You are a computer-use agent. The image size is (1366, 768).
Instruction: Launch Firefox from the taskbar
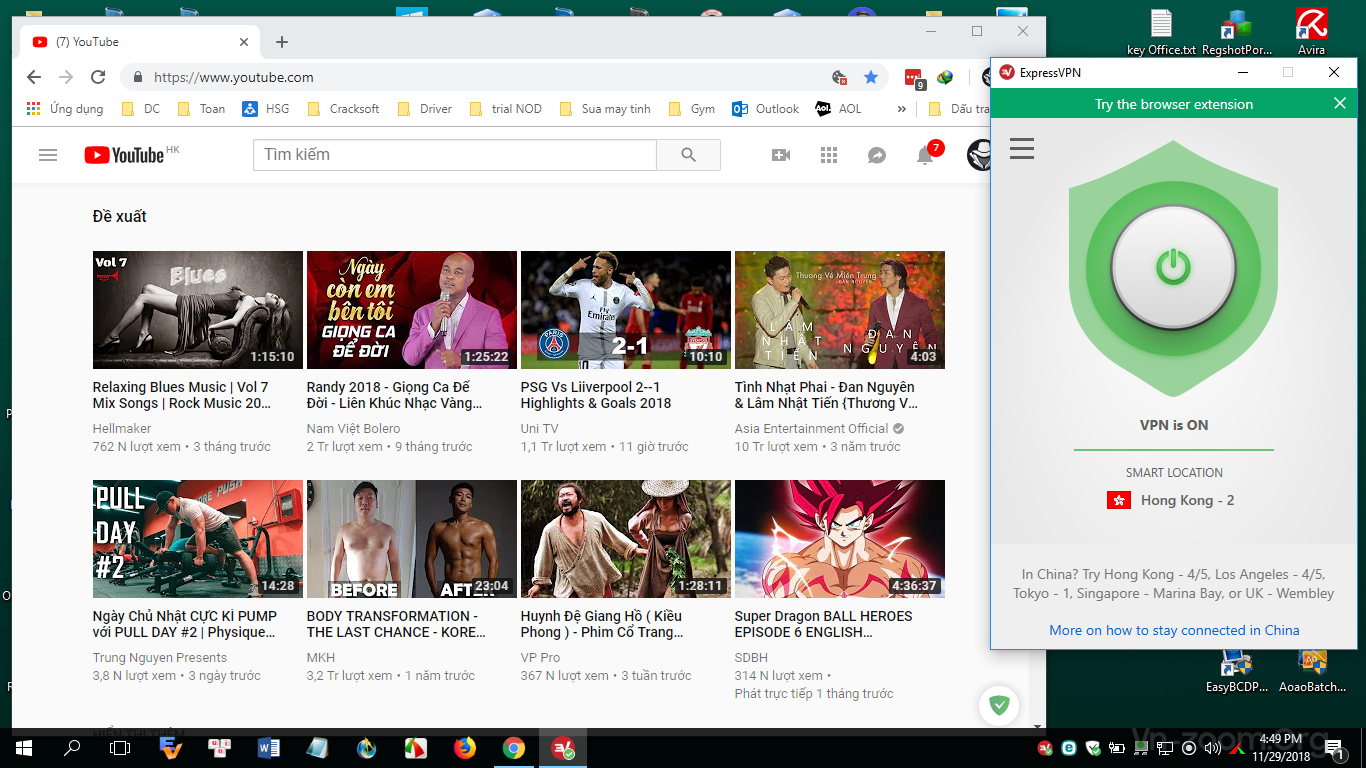pyautogui.click(x=465, y=748)
